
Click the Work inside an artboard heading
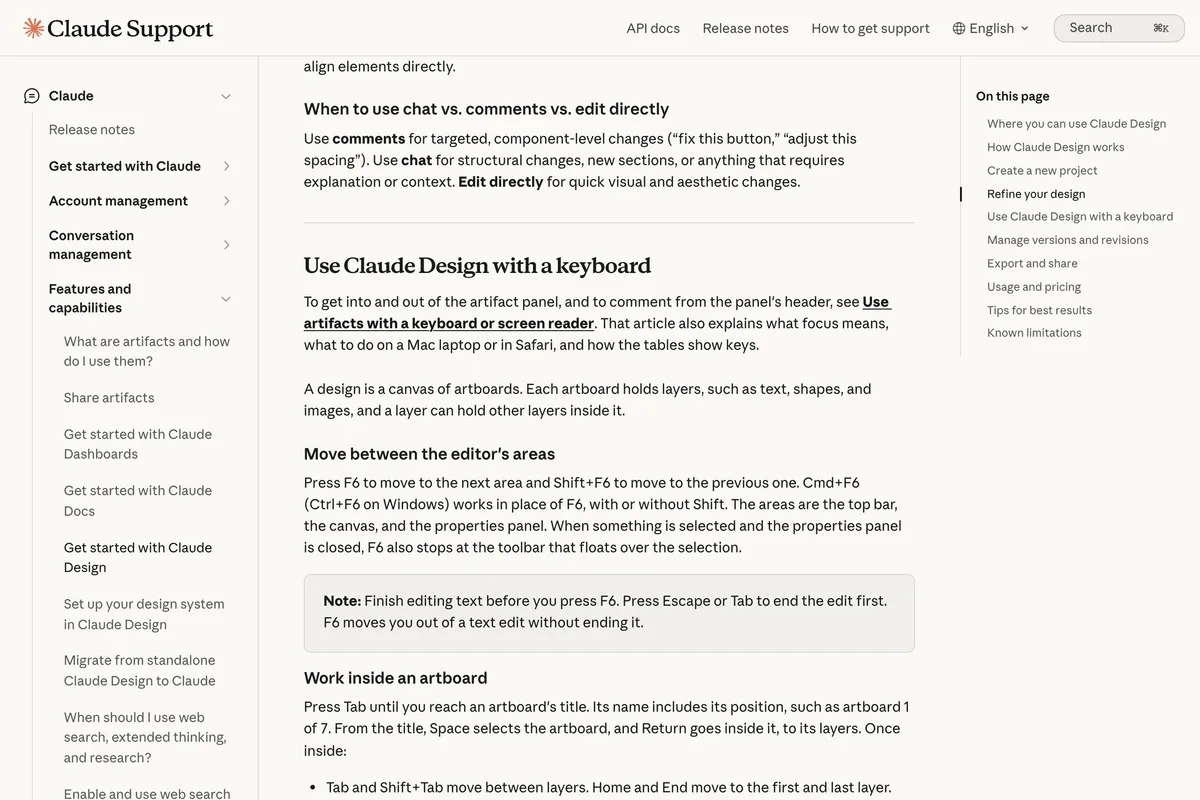click(395, 678)
